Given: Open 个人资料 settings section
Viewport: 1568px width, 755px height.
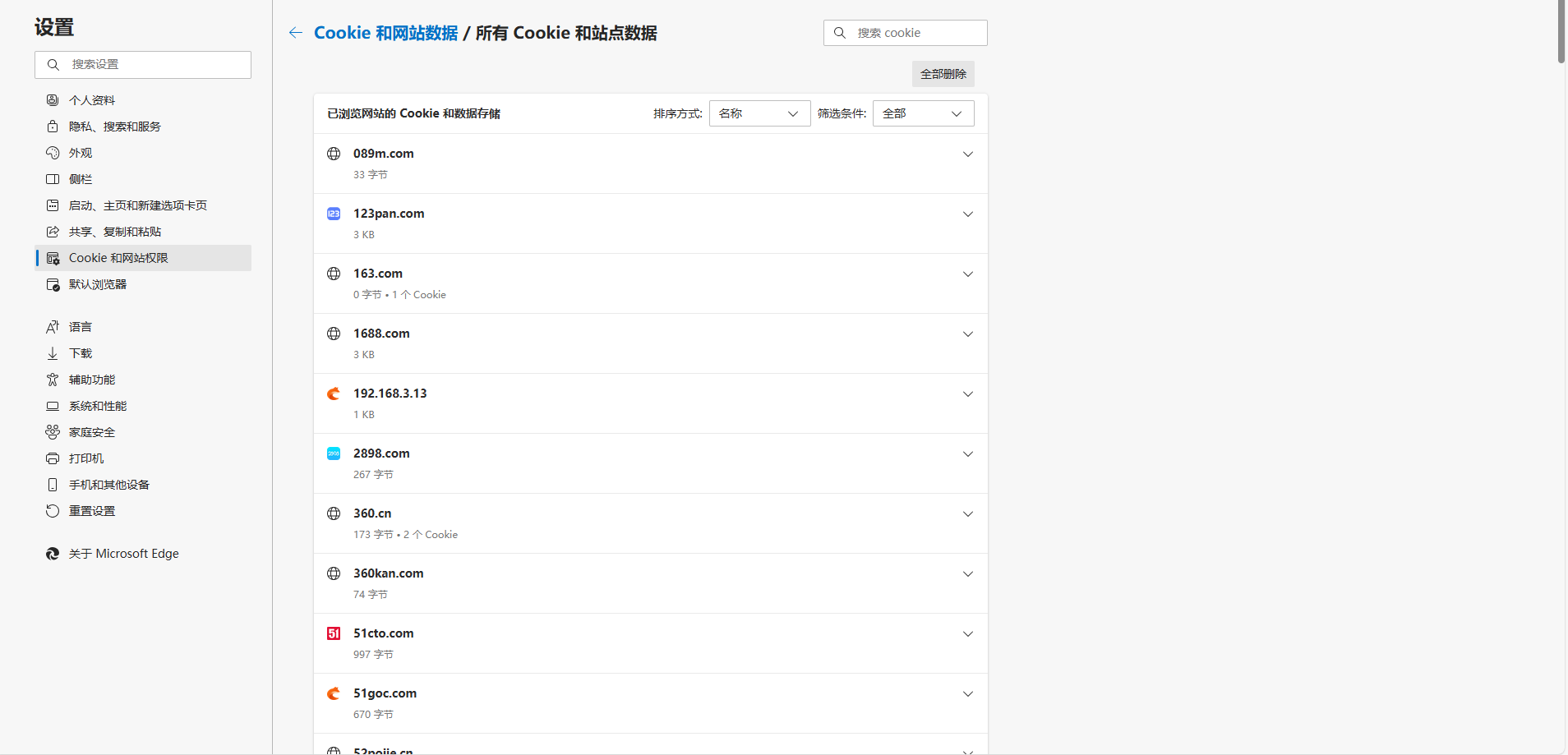Looking at the screenshot, I should pyautogui.click(x=143, y=100).
